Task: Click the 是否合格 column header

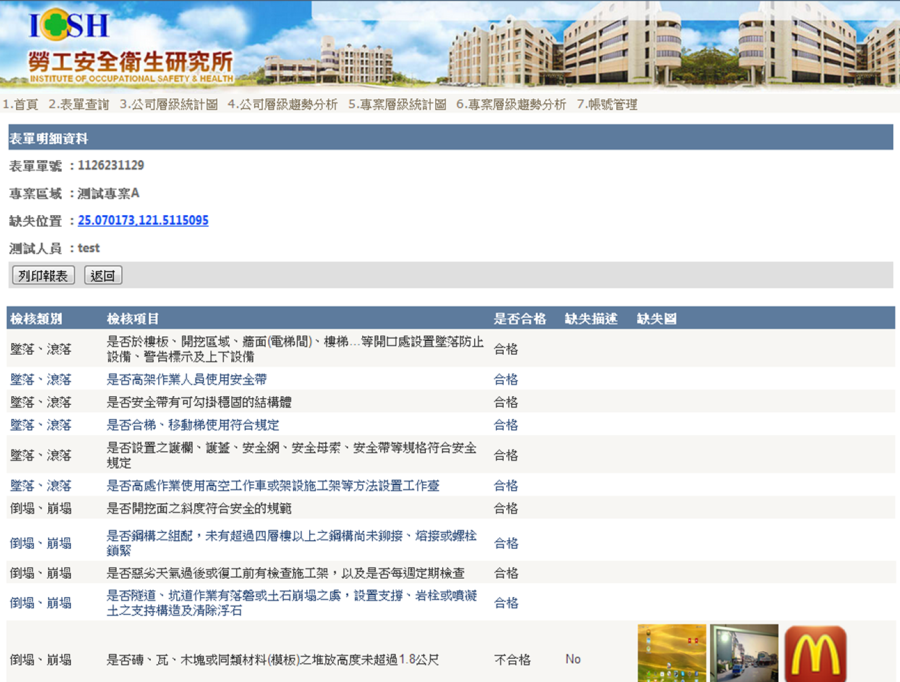Action: pyautogui.click(x=519, y=319)
